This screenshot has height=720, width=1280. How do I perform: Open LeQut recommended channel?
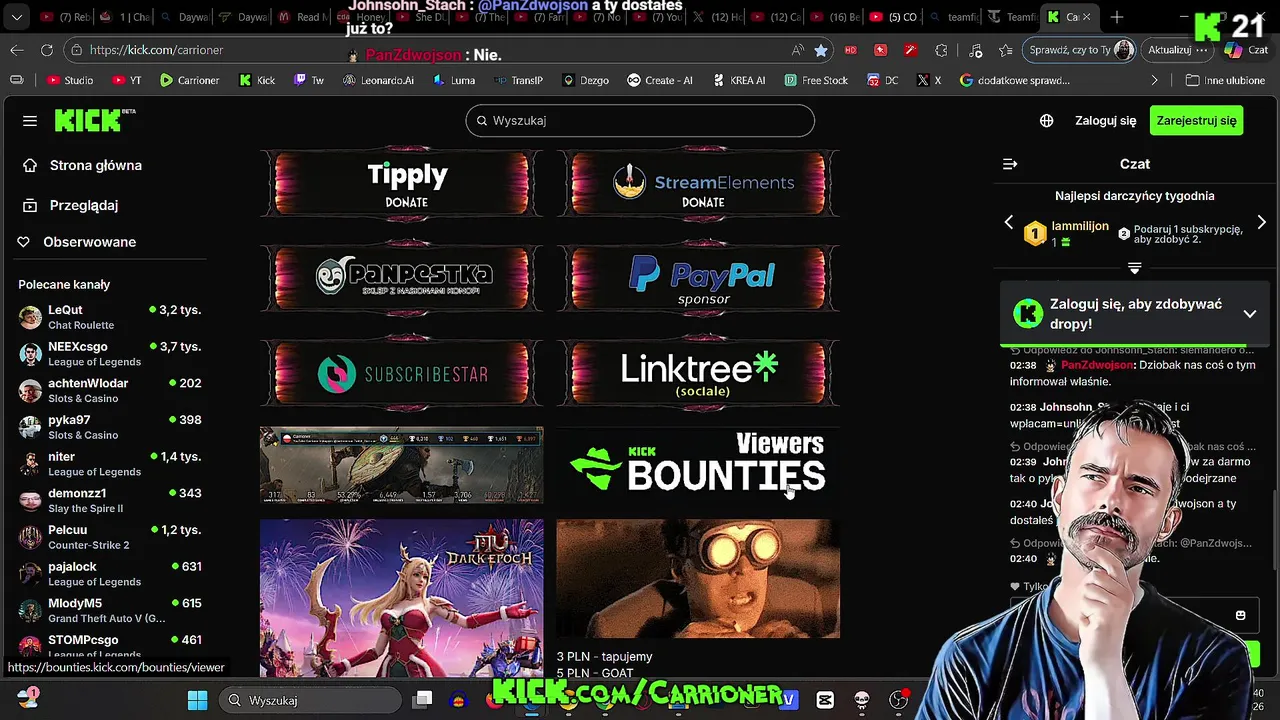click(x=110, y=317)
